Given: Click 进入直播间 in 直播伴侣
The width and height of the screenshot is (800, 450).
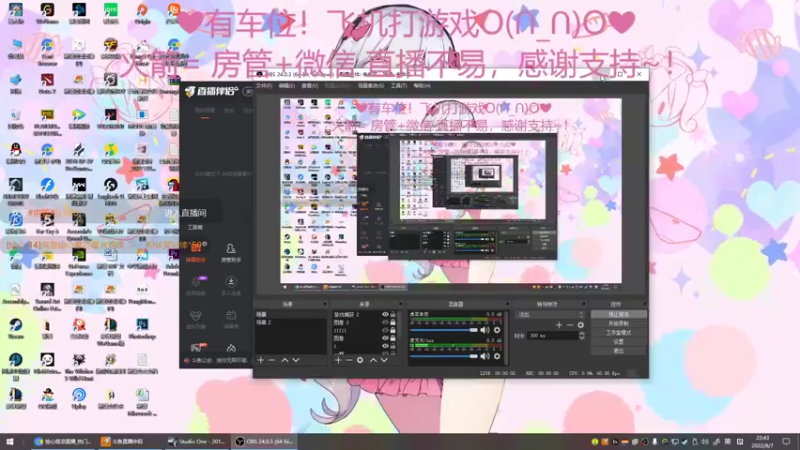Looking at the screenshot, I should [x=186, y=213].
